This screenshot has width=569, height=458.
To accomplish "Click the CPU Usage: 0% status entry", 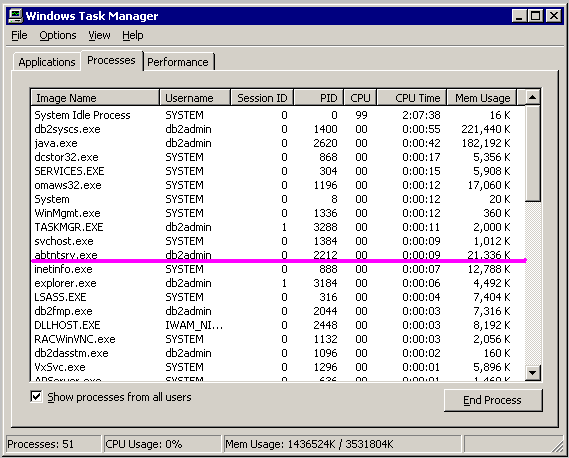I will 162,444.
